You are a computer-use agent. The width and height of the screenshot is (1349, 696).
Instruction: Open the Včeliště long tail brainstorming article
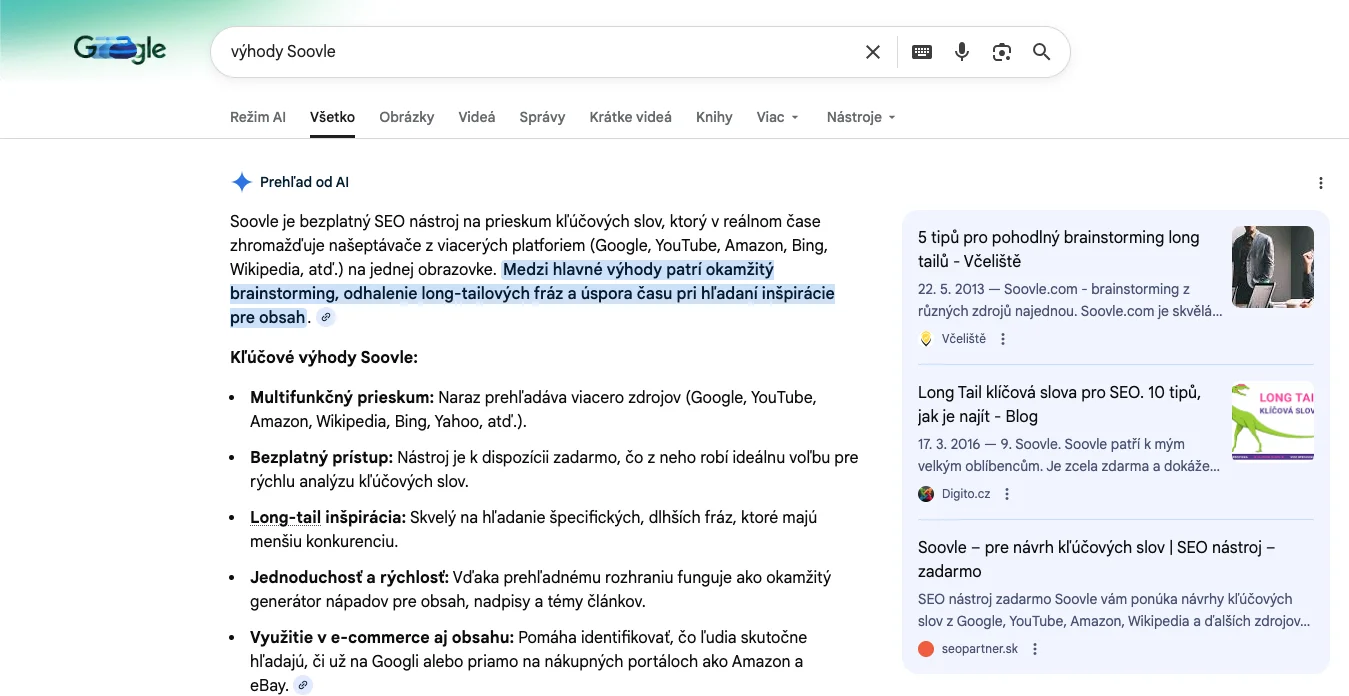point(1058,249)
